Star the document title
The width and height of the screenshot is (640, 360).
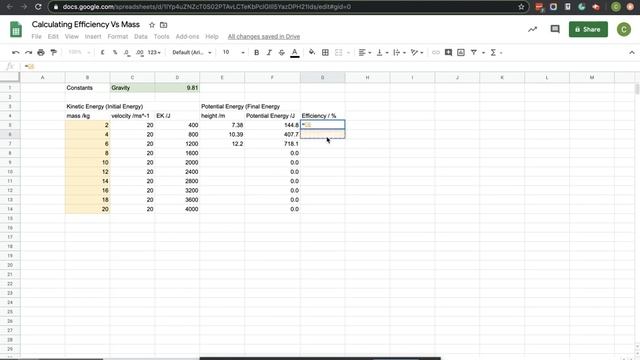pyautogui.click(x=152, y=25)
